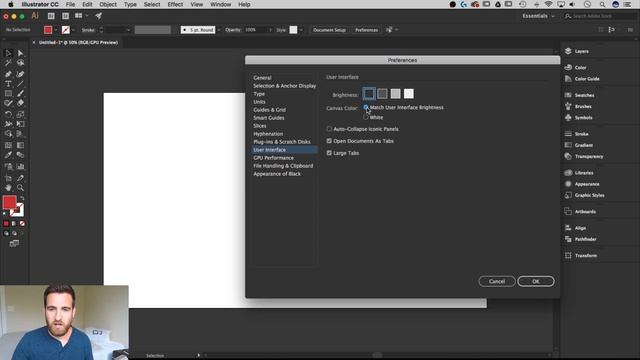The height and width of the screenshot is (360, 640).
Task: Expand the Opacity value dropdown
Action: (x=270, y=30)
